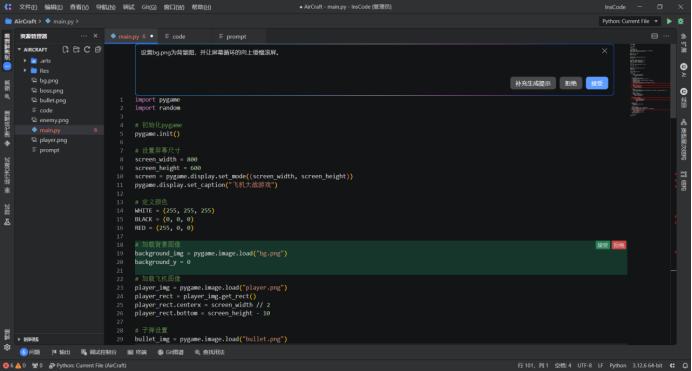Click the green Run button
Screen dimensions: 692x371
pyautogui.click(x=669, y=21)
